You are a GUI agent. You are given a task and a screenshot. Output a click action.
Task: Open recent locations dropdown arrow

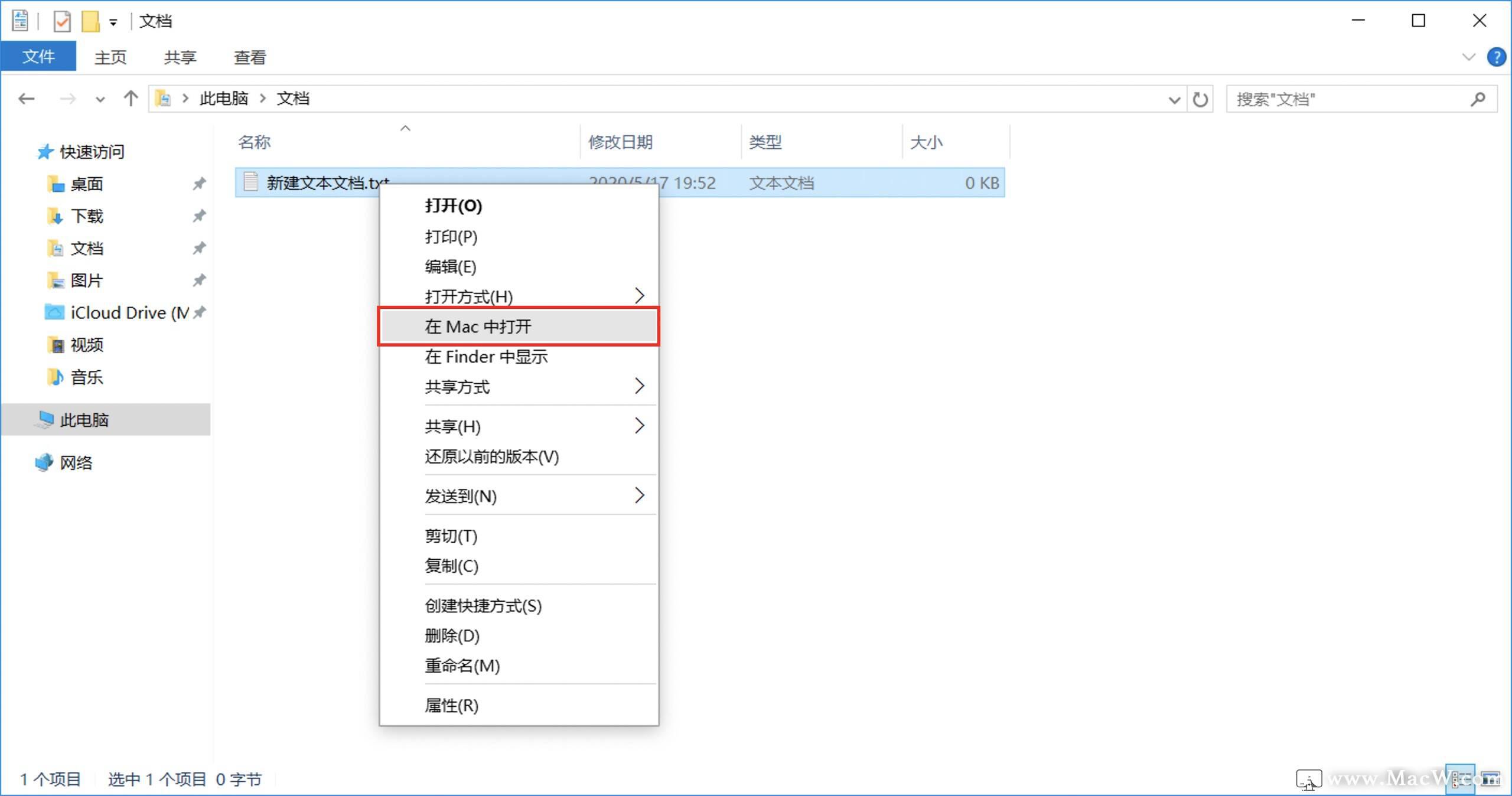tap(100, 99)
